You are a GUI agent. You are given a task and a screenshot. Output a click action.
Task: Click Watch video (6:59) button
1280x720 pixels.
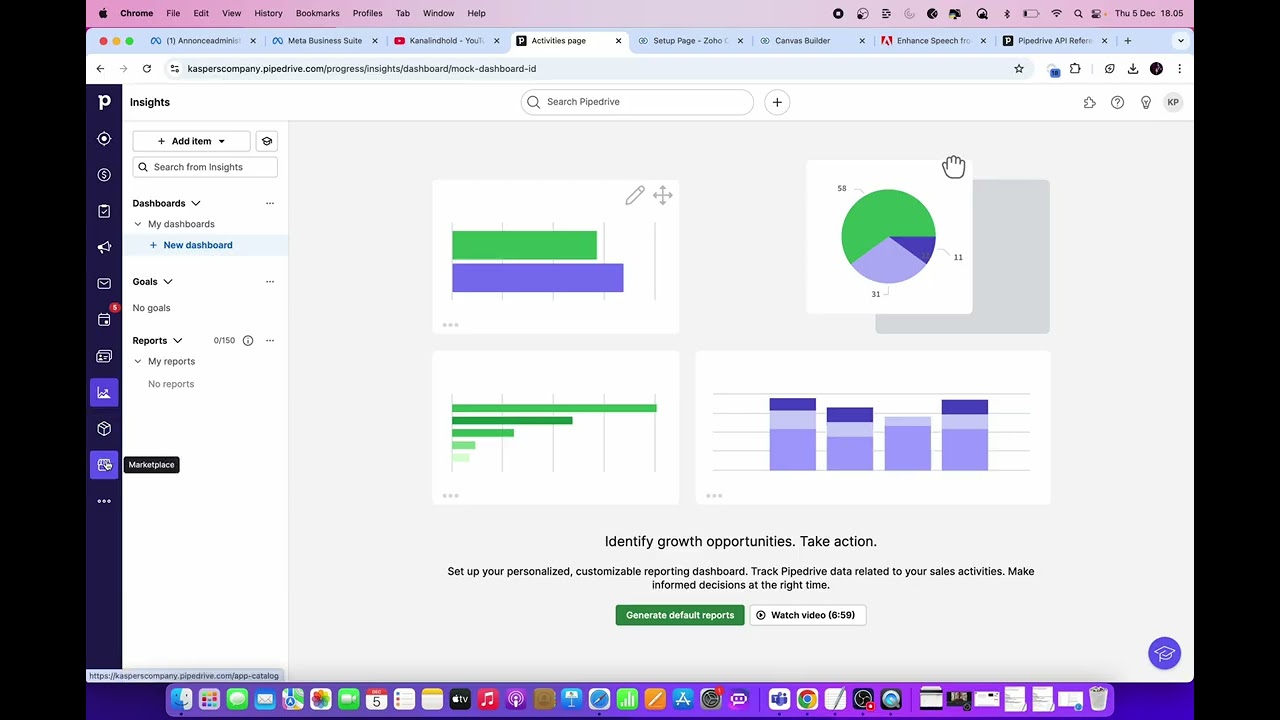click(x=806, y=615)
